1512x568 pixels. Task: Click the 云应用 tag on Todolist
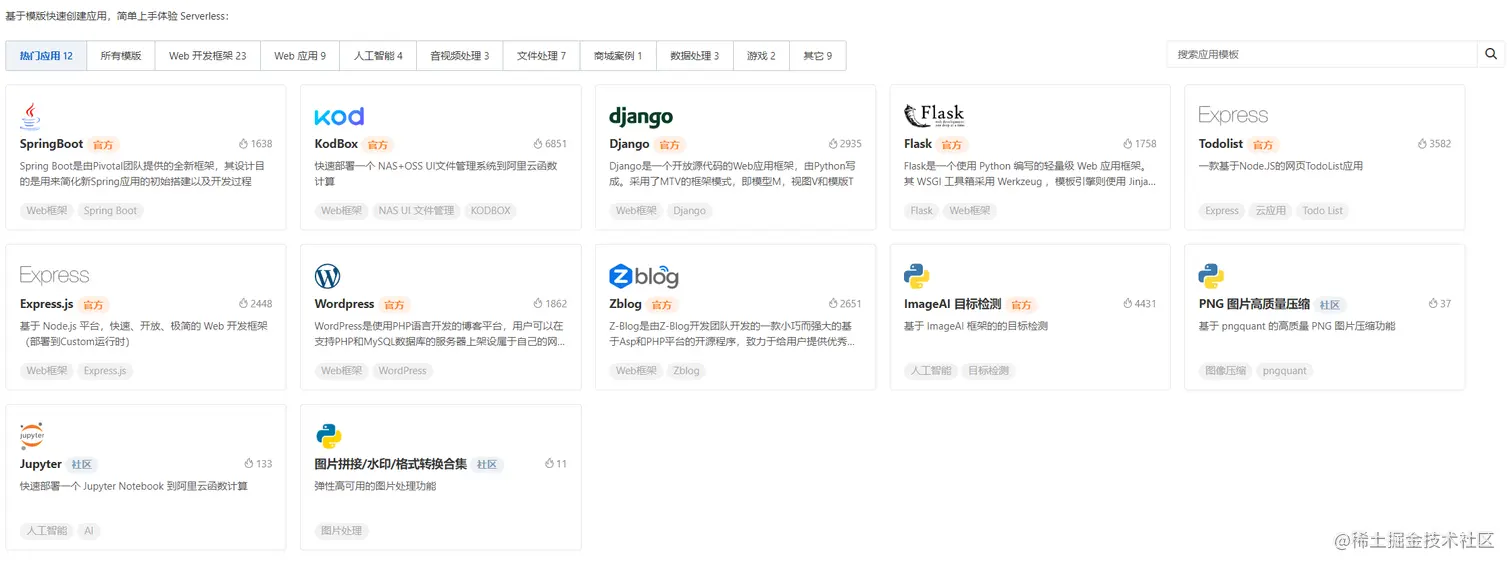(x=1270, y=211)
